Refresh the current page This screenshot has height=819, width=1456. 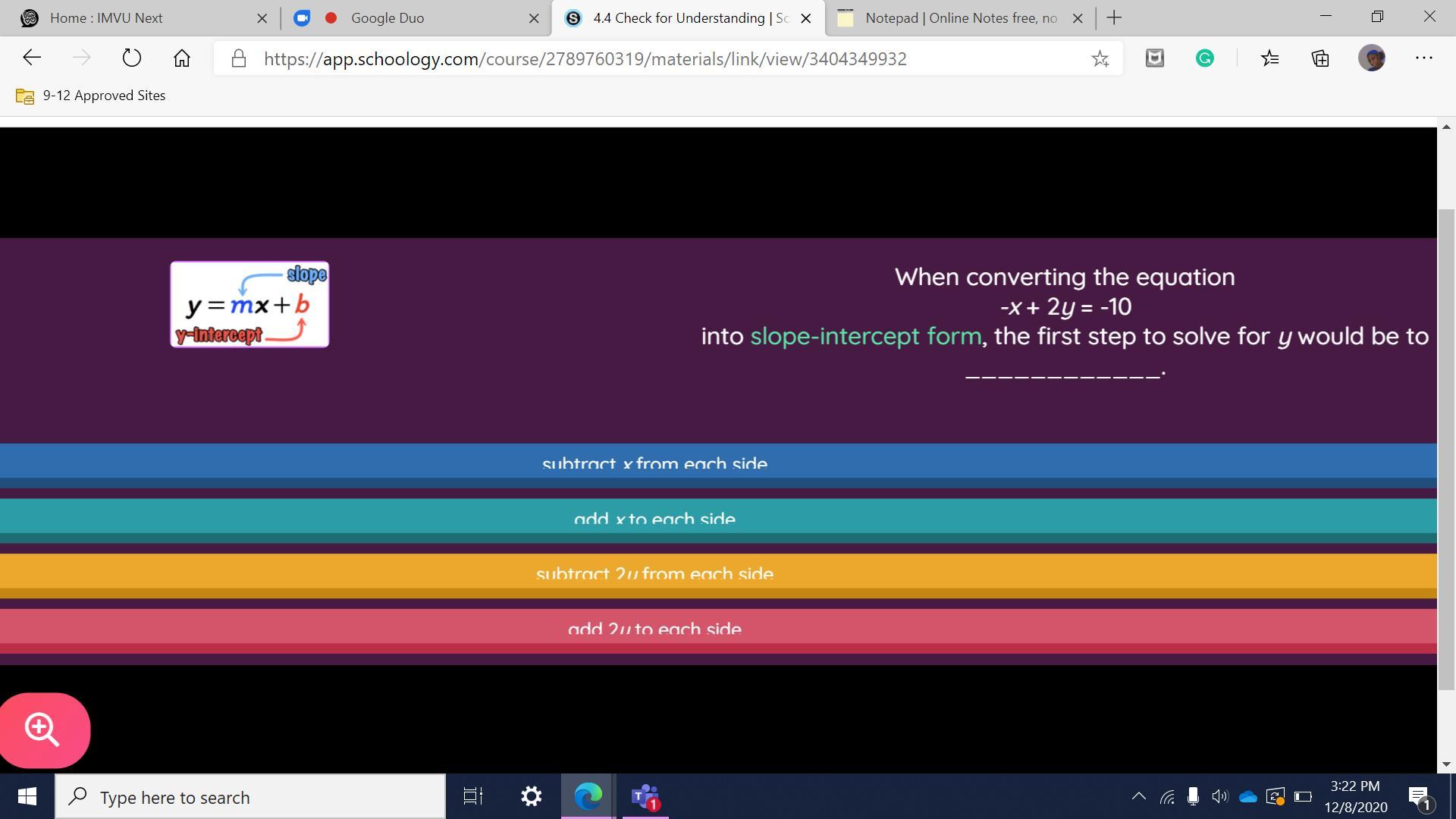131,58
